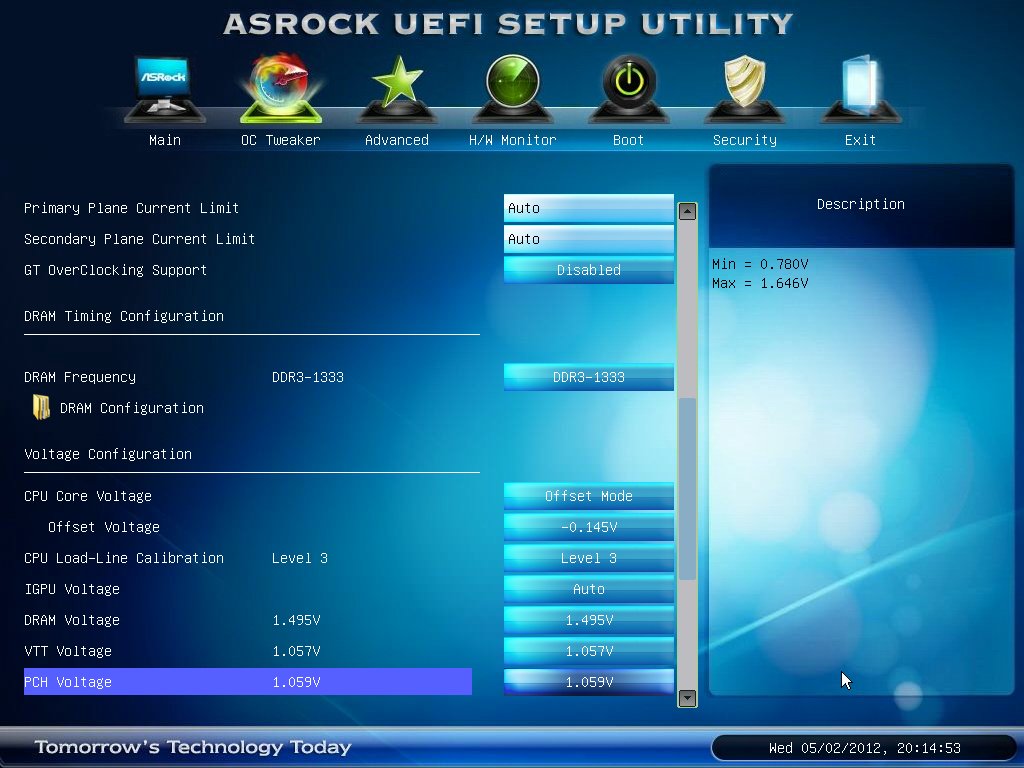The height and width of the screenshot is (768, 1024).
Task: Switch to the Boot tab label
Action: [x=628, y=140]
